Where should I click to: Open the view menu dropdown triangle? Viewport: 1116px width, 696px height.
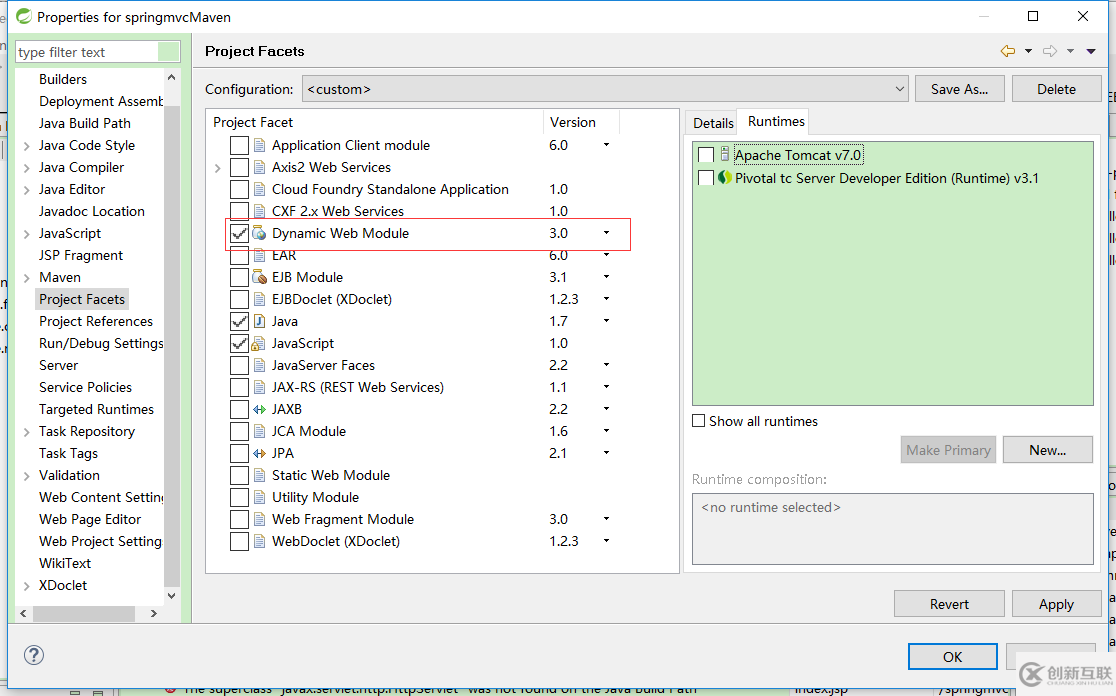(1090, 51)
